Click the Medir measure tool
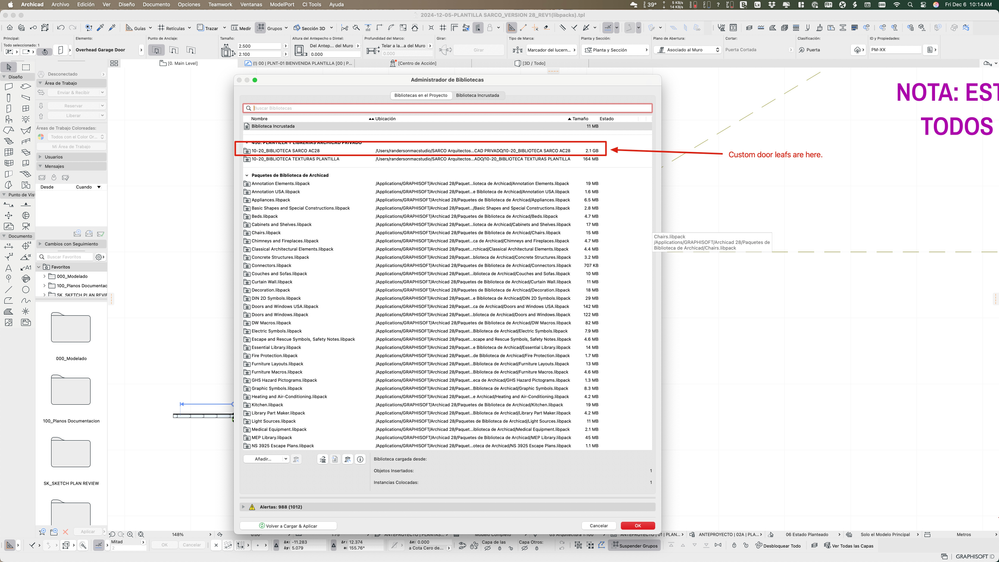 click(241, 28)
